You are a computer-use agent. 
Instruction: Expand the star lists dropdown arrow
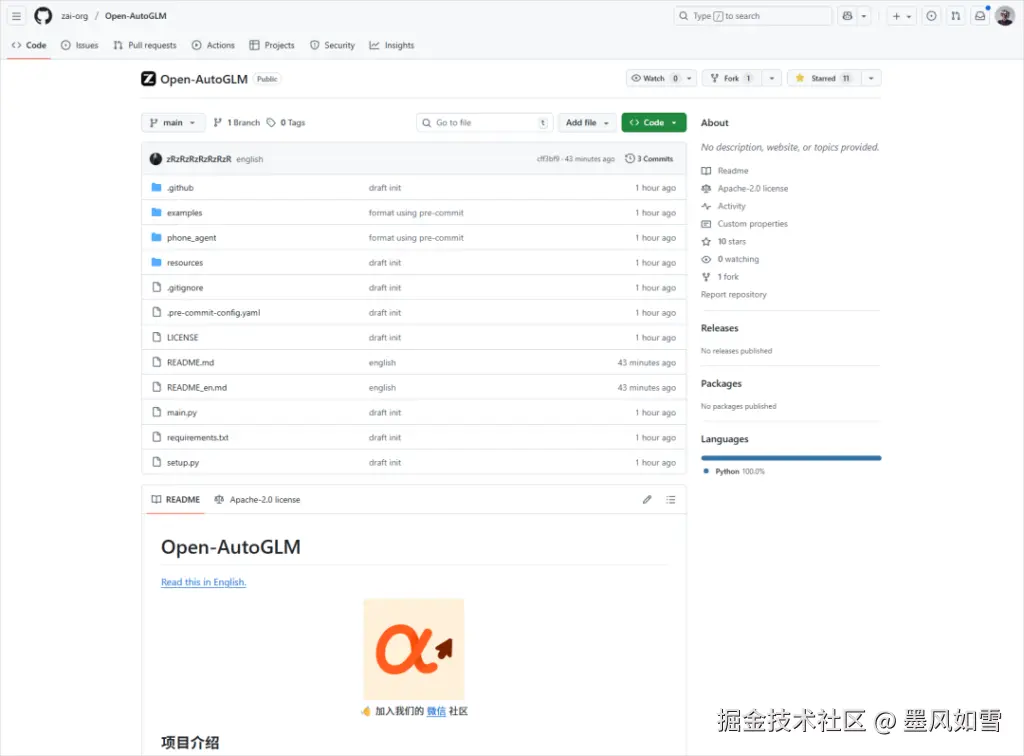click(x=871, y=78)
